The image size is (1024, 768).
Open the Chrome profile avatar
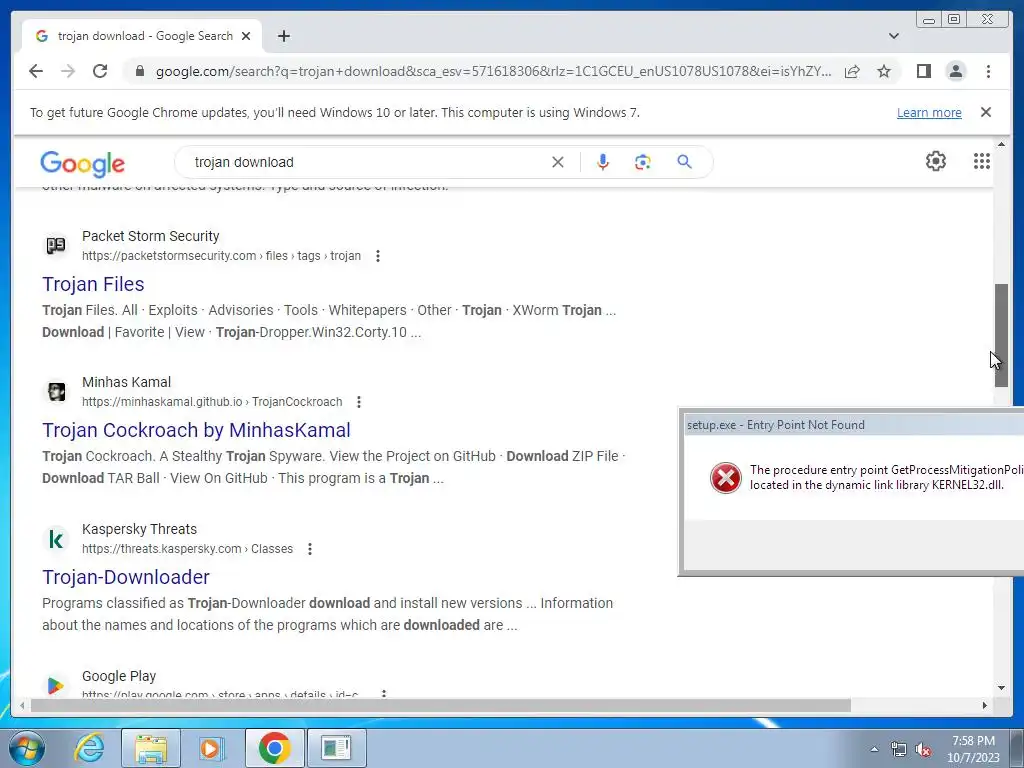[955, 71]
